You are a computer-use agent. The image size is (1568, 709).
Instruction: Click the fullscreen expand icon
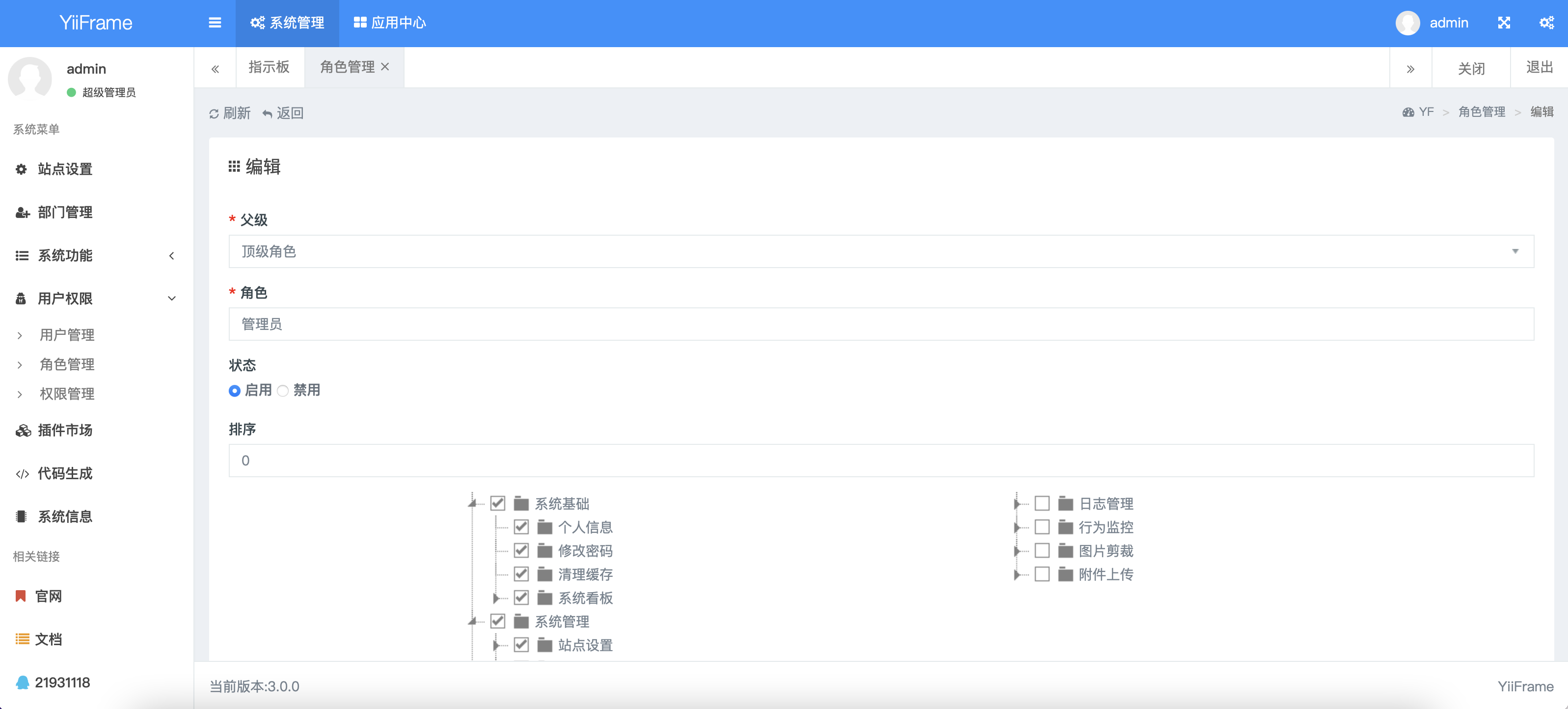point(1504,23)
